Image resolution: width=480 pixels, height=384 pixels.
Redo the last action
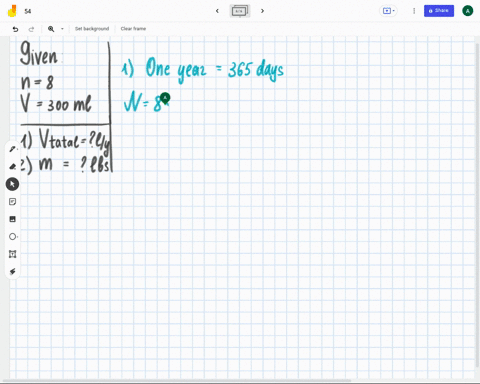tap(31, 29)
